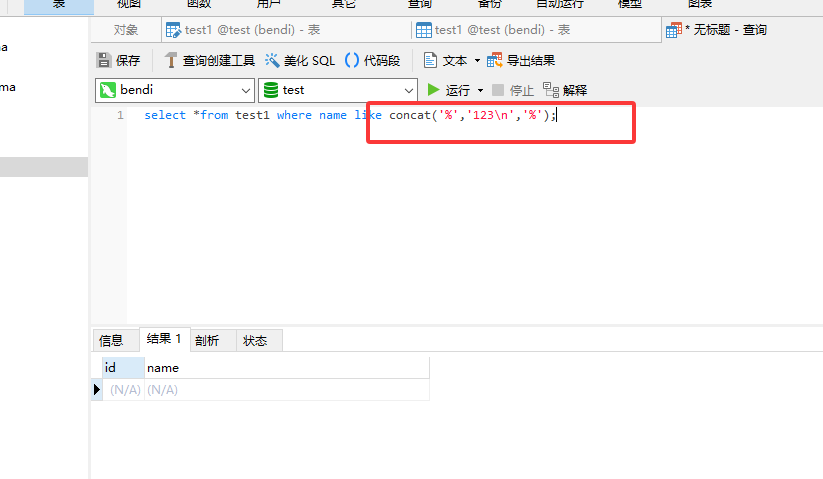Expand the Run (运行) dropdown arrow

[480, 90]
